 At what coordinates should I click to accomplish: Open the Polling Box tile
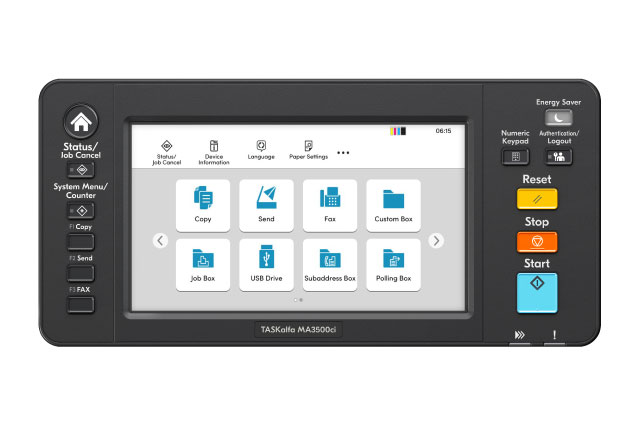pyautogui.click(x=393, y=264)
